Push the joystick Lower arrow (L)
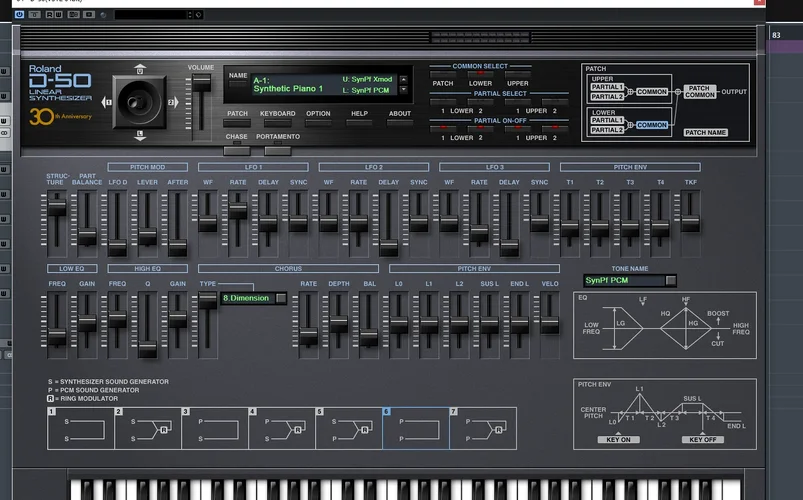Viewport: 803px width, 500px height. (140, 135)
